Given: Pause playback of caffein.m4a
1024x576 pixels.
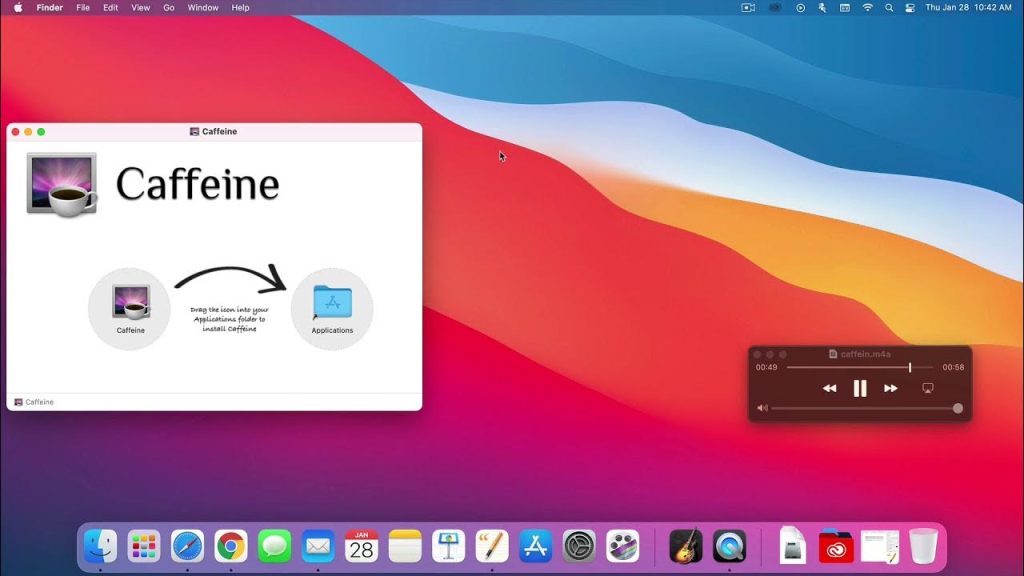Looking at the screenshot, I should click(x=860, y=389).
